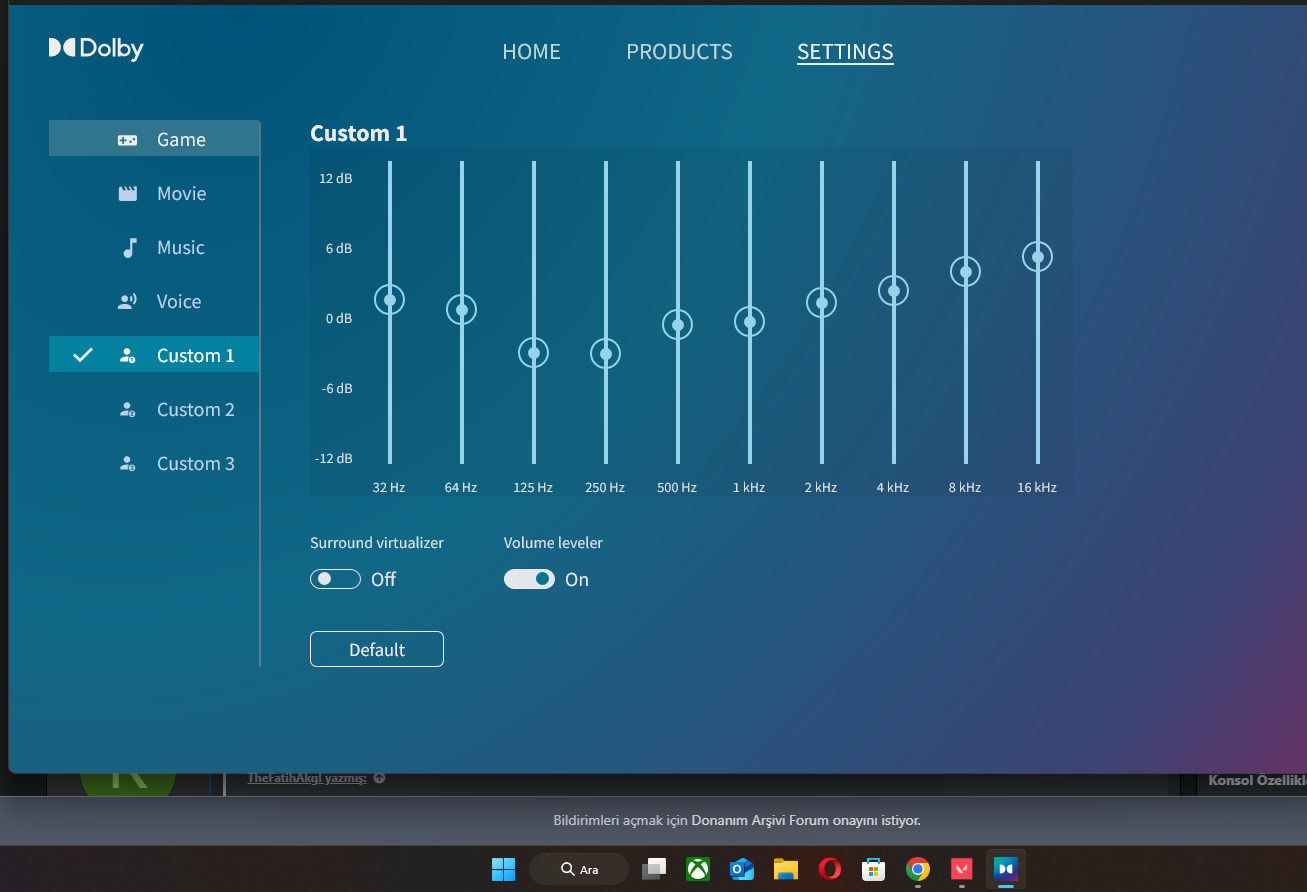Toggle the Surround virtualizer switch
The height and width of the screenshot is (892, 1307).
click(x=335, y=579)
